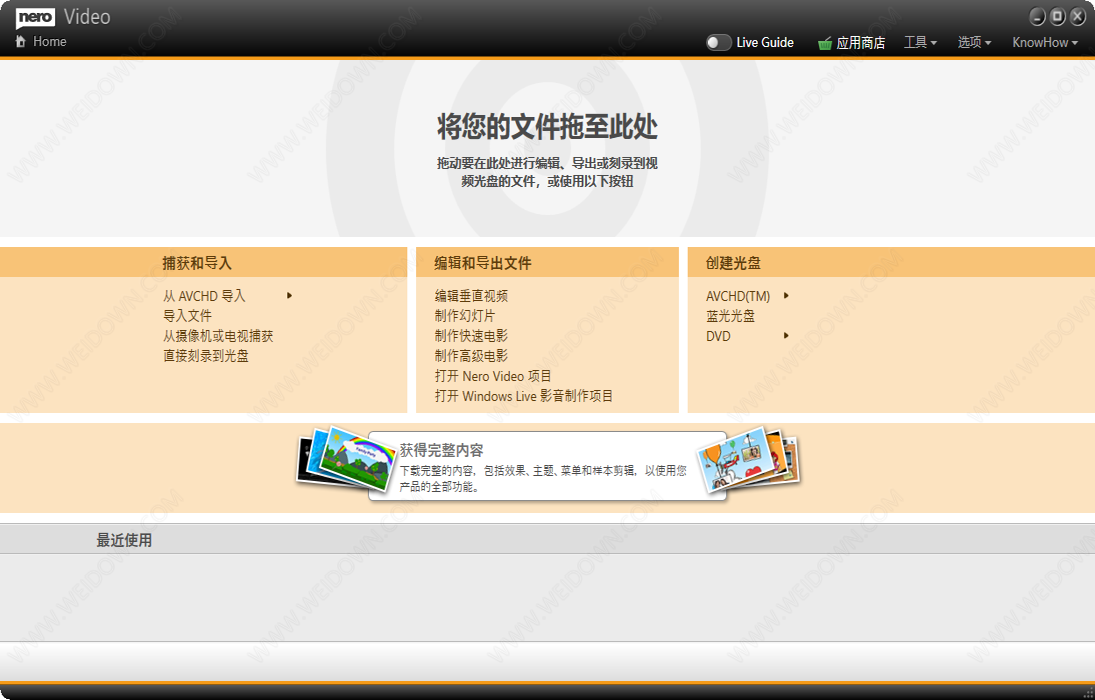
Task: Open the 工具 dropdown menu
Action: [x=920, y=42]
